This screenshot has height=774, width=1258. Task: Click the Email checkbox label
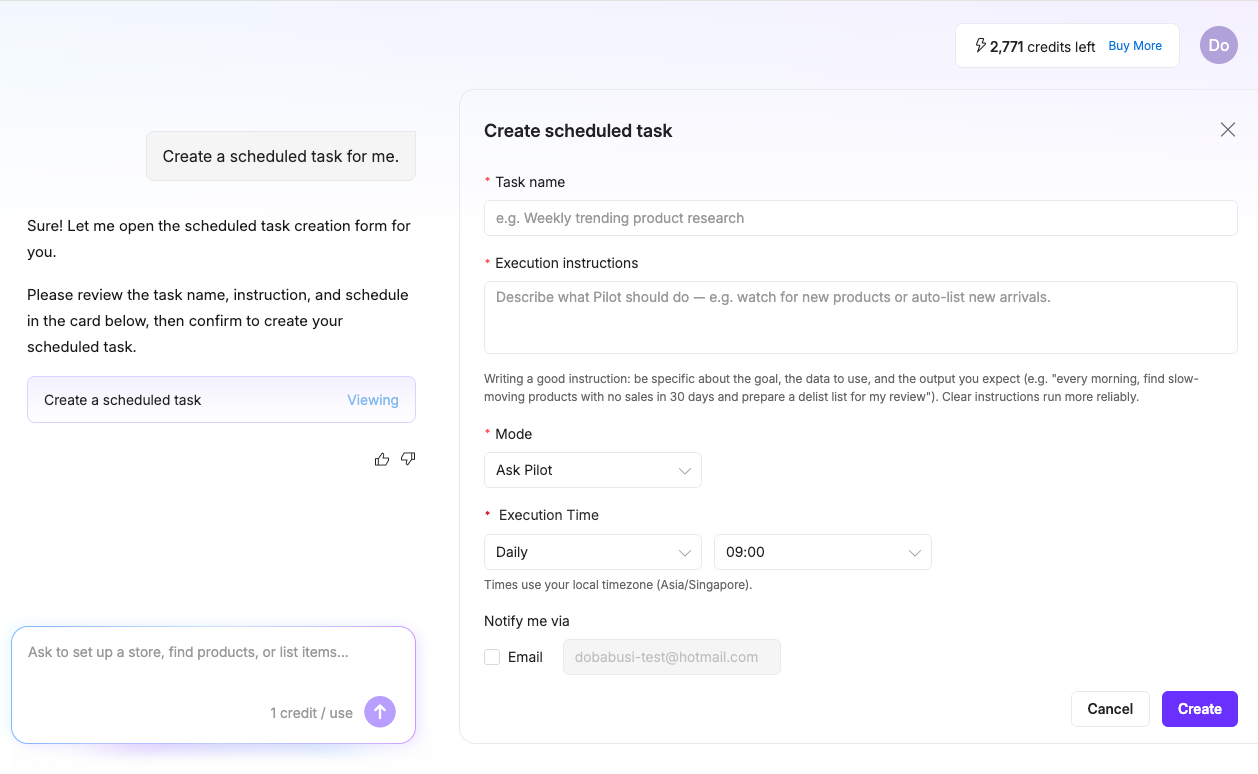tap(525, 657)
